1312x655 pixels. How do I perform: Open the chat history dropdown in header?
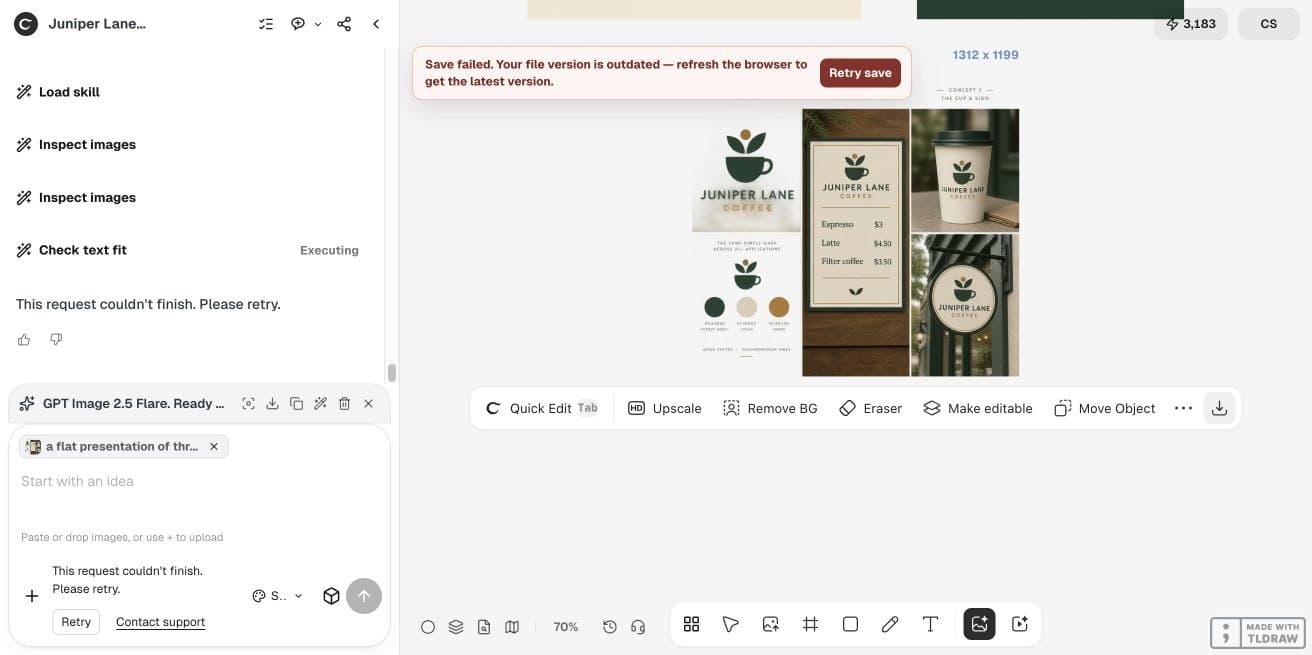(x=306, y=24)
